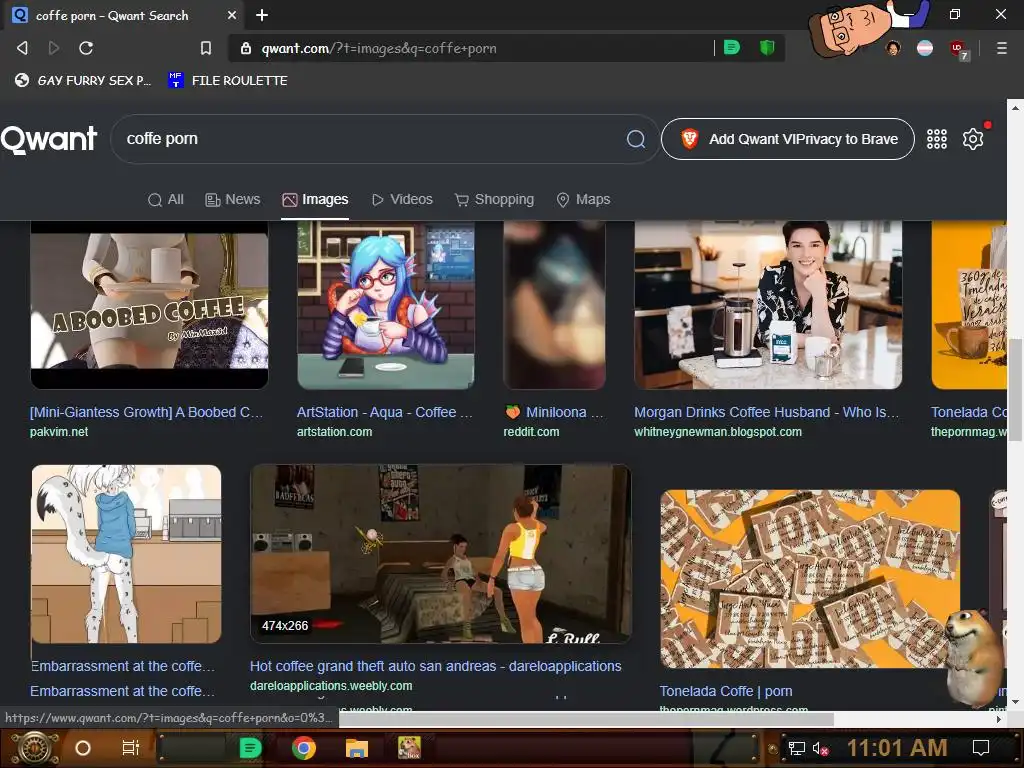The image size is (1024, 768).
Task: Click the [Mini-Giantess Growth] result title
Action: [146, 412]
